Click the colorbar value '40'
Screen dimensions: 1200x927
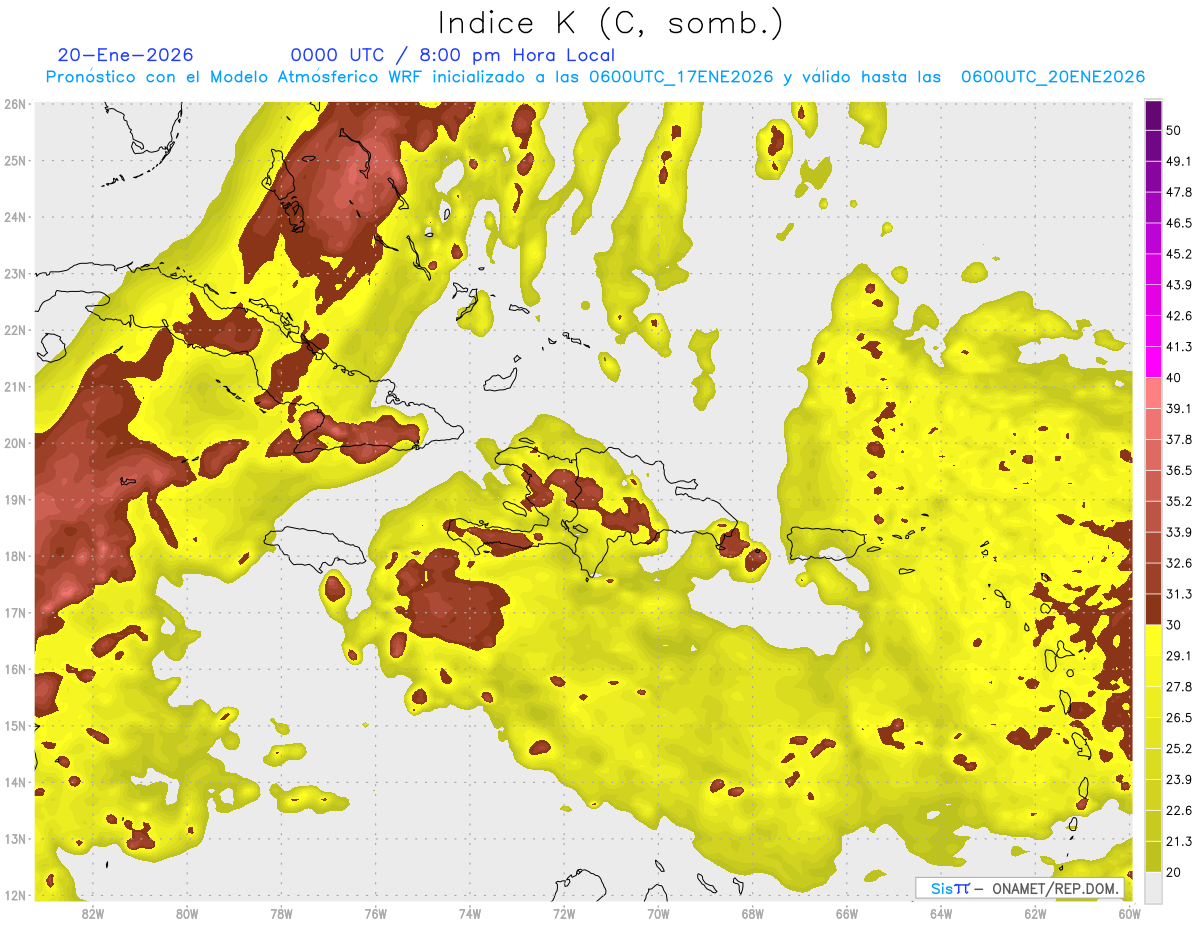tap(1176, 378)
